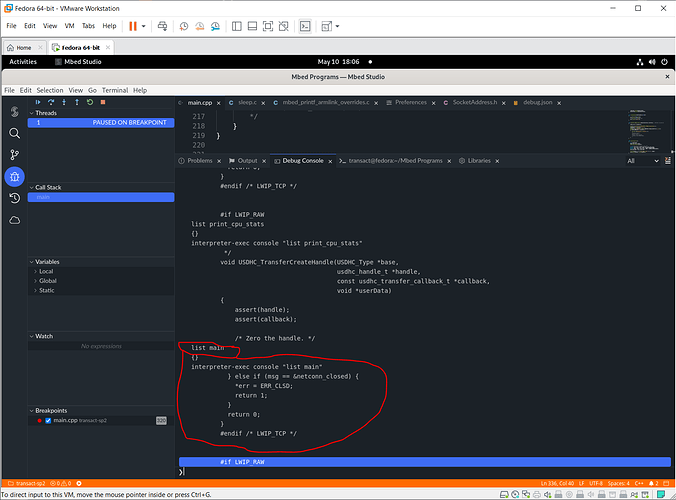Screen dimensions: 676x500
Task: Click the orange Stop debug icon
Action: point(103,102)
